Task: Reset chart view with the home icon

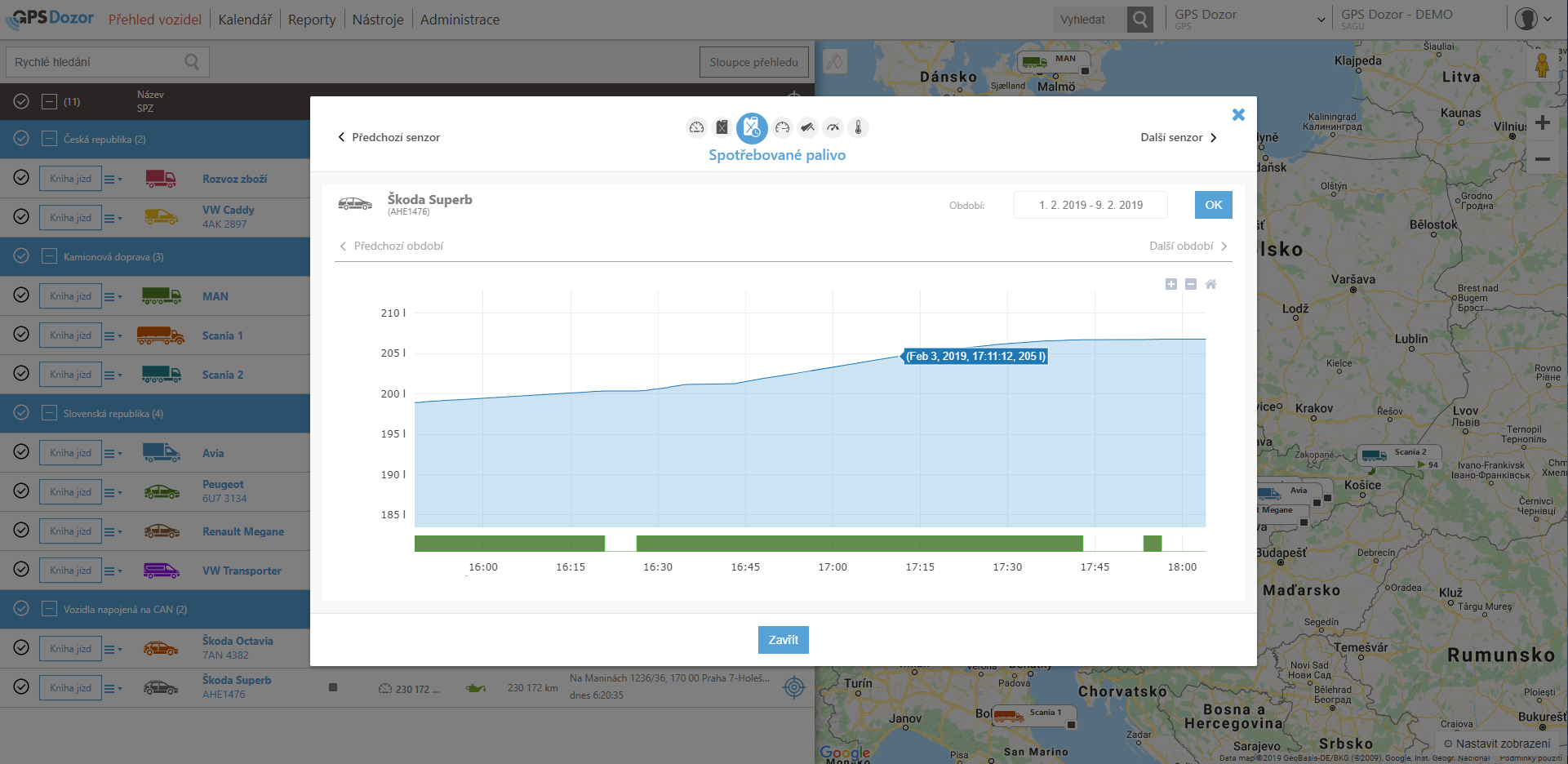Action: (1210, 284)
